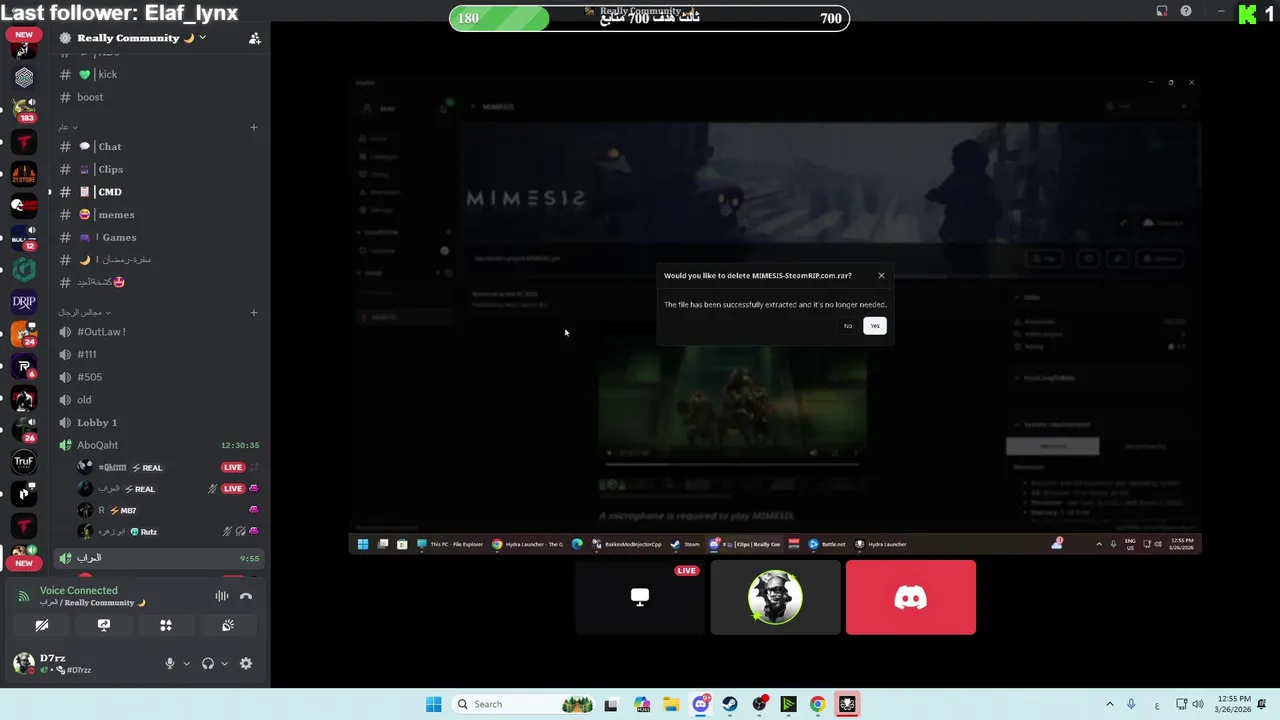Select the Voice Connected status text

pyautogui.click(x=78, y=590)
